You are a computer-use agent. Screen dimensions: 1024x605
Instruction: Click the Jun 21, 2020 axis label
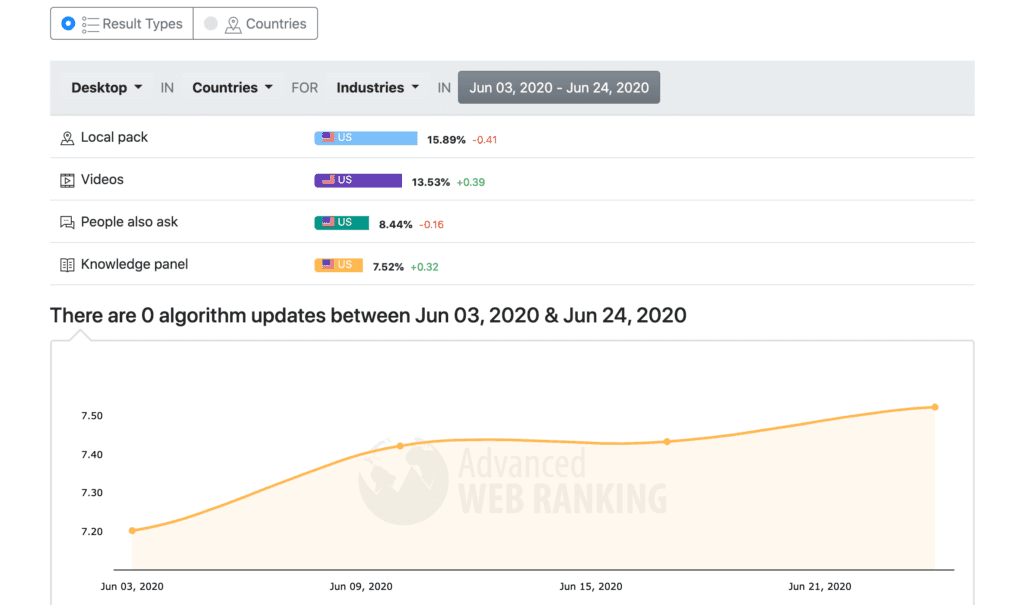pyautogui.click(x=820, y=587)
